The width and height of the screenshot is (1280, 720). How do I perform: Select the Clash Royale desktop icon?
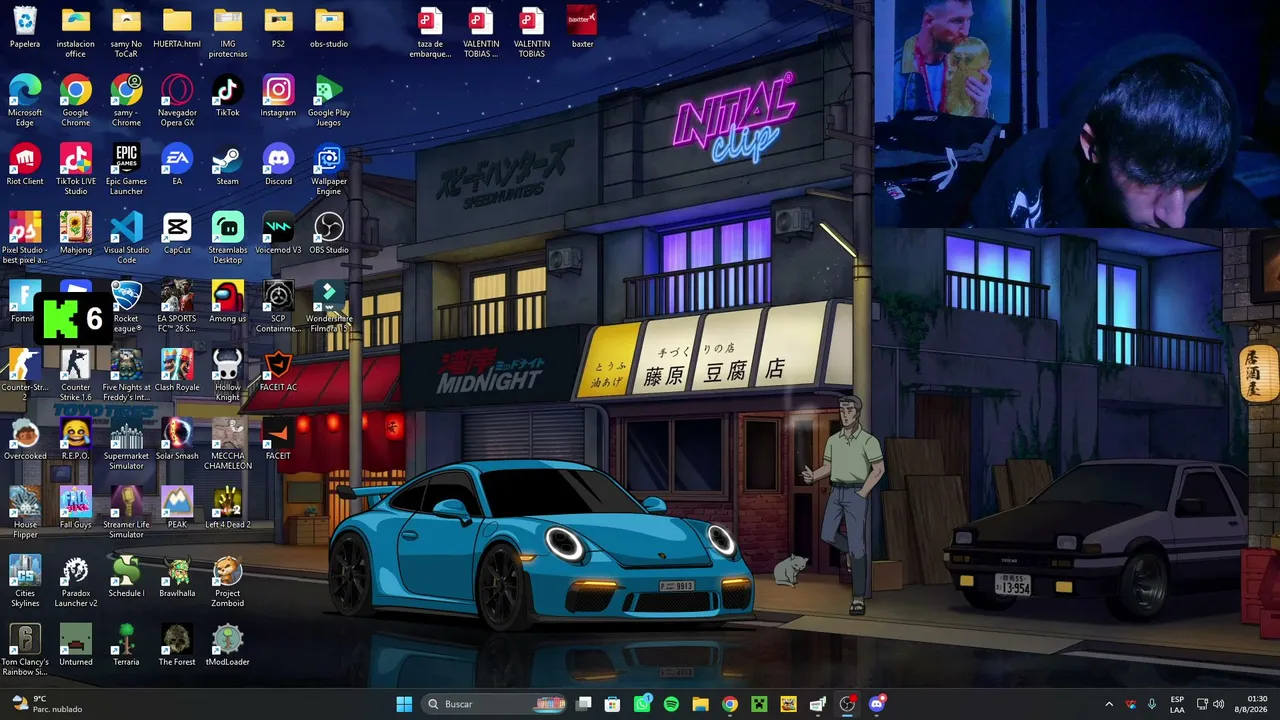coord(177,371)
